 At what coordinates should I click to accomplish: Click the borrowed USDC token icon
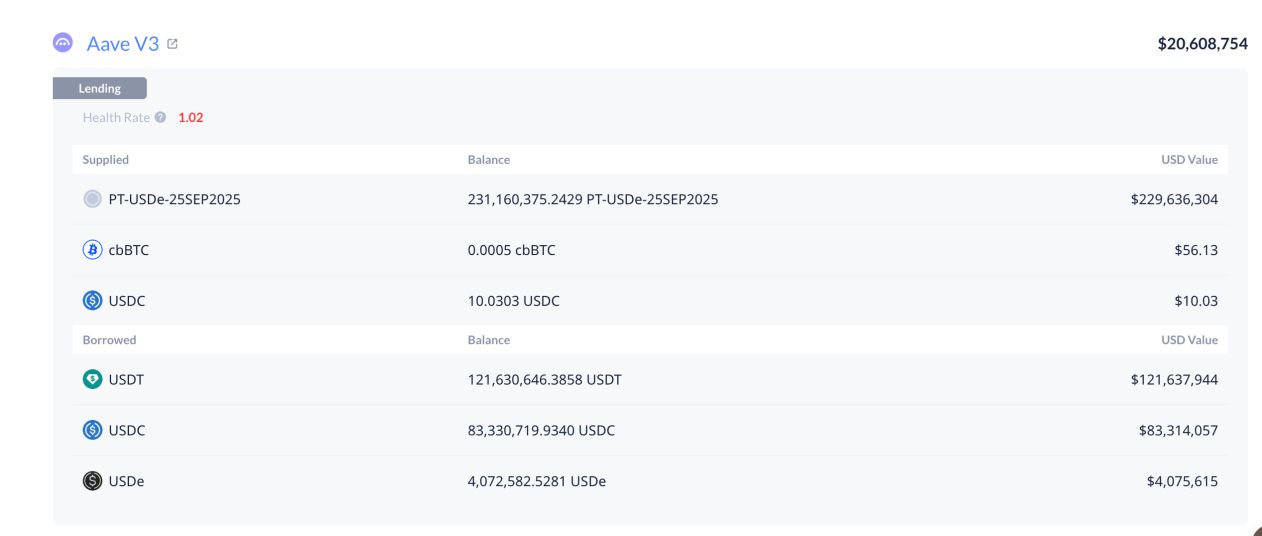[92, 431]
